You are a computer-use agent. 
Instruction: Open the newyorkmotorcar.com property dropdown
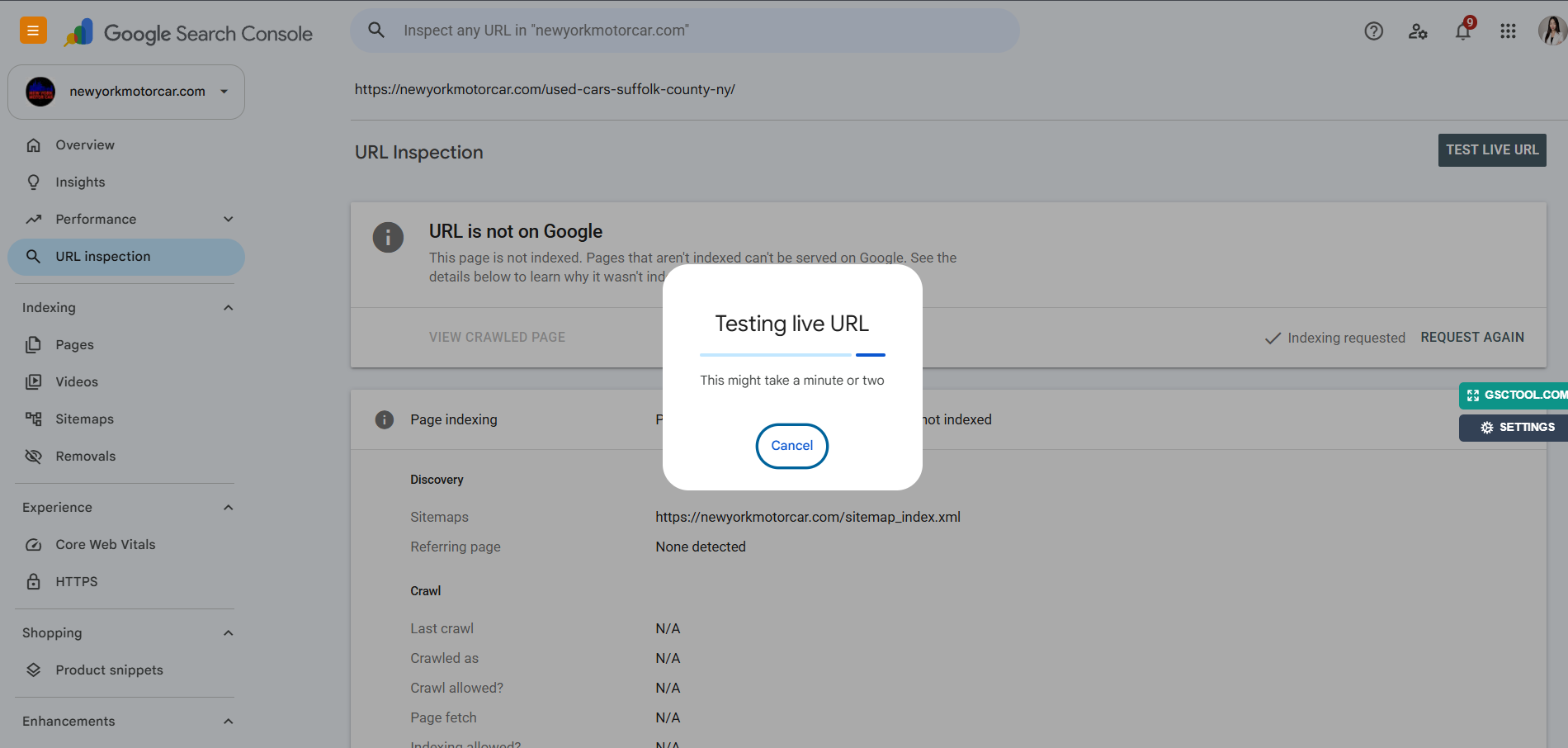coord(126,92)
